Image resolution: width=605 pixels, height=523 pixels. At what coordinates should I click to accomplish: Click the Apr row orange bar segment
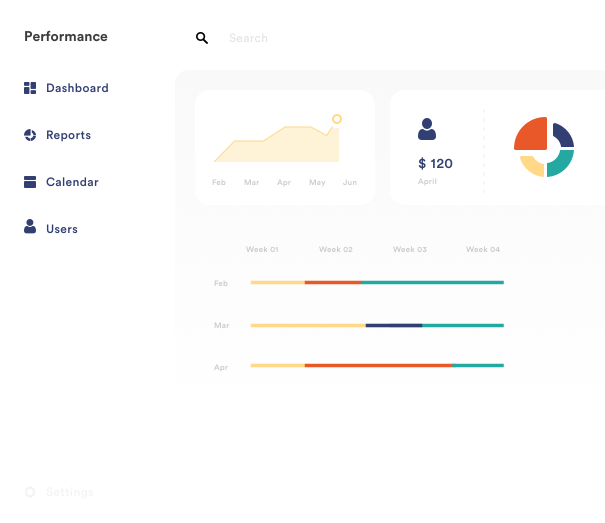point(379,366)
